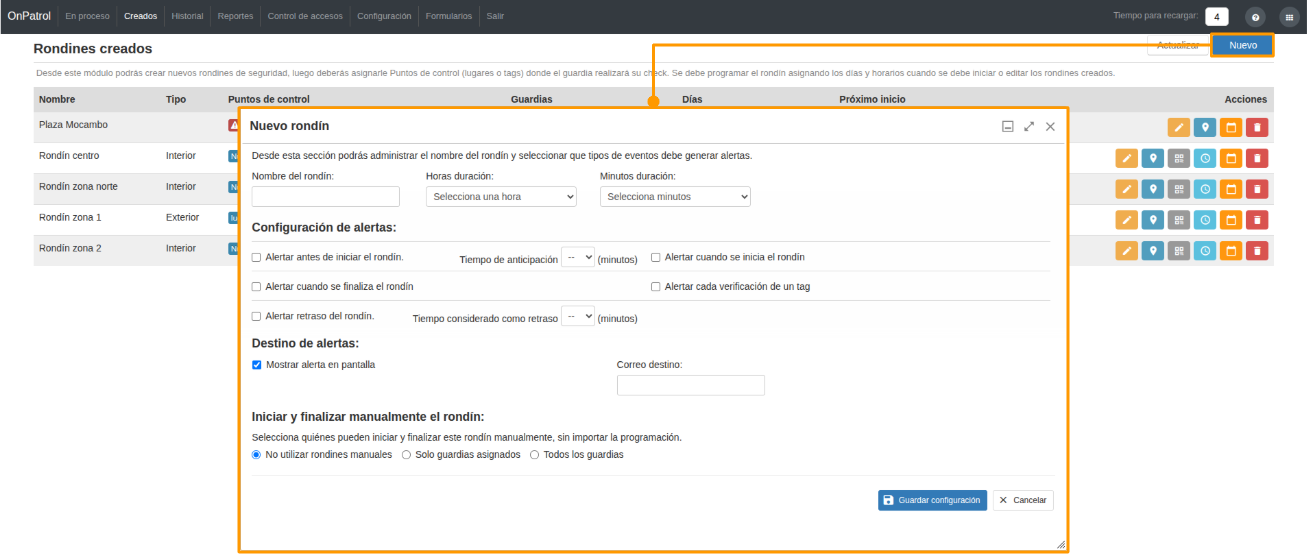Open the clock icon for Rondín zona 1
Viewport: 1307px width, 557px height.
[1205, 220]
